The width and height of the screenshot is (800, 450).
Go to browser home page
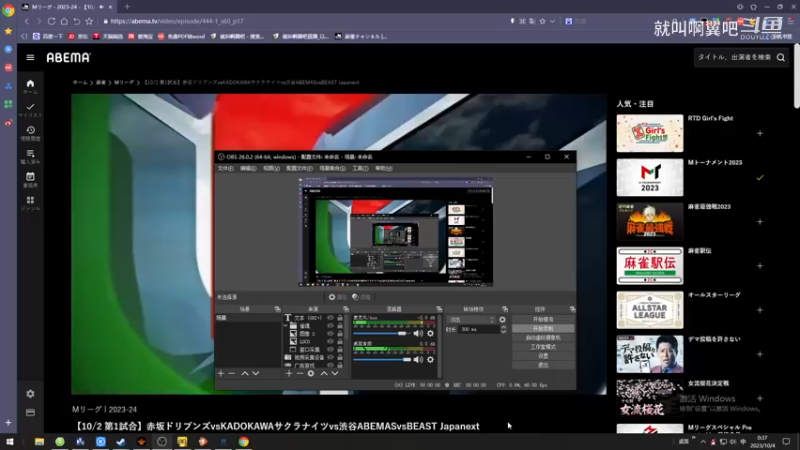pos(64,21)
